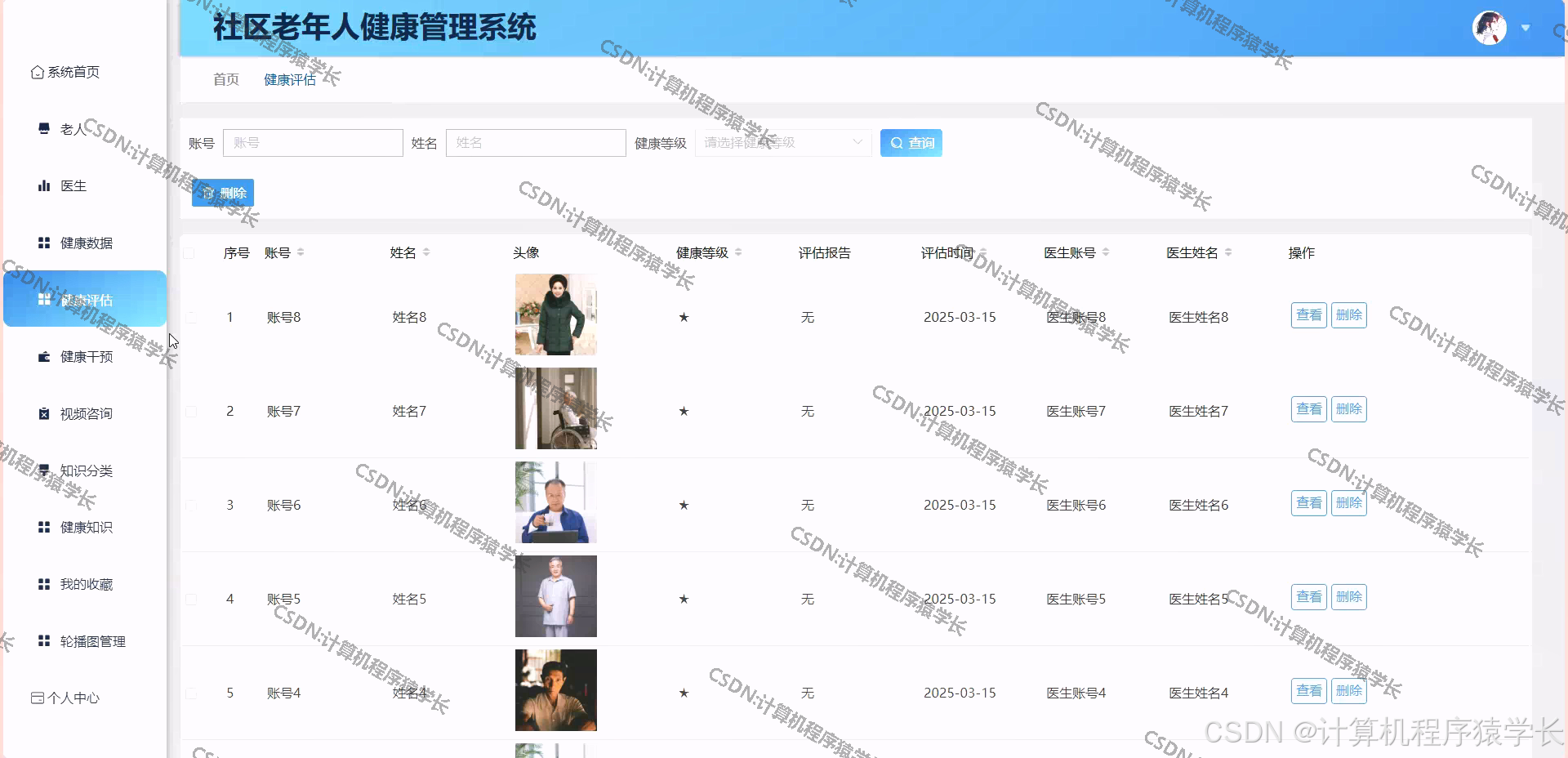Click the grid icon beside 轮播图管理
Screen dimensions: 1568x758
[44, 641]
